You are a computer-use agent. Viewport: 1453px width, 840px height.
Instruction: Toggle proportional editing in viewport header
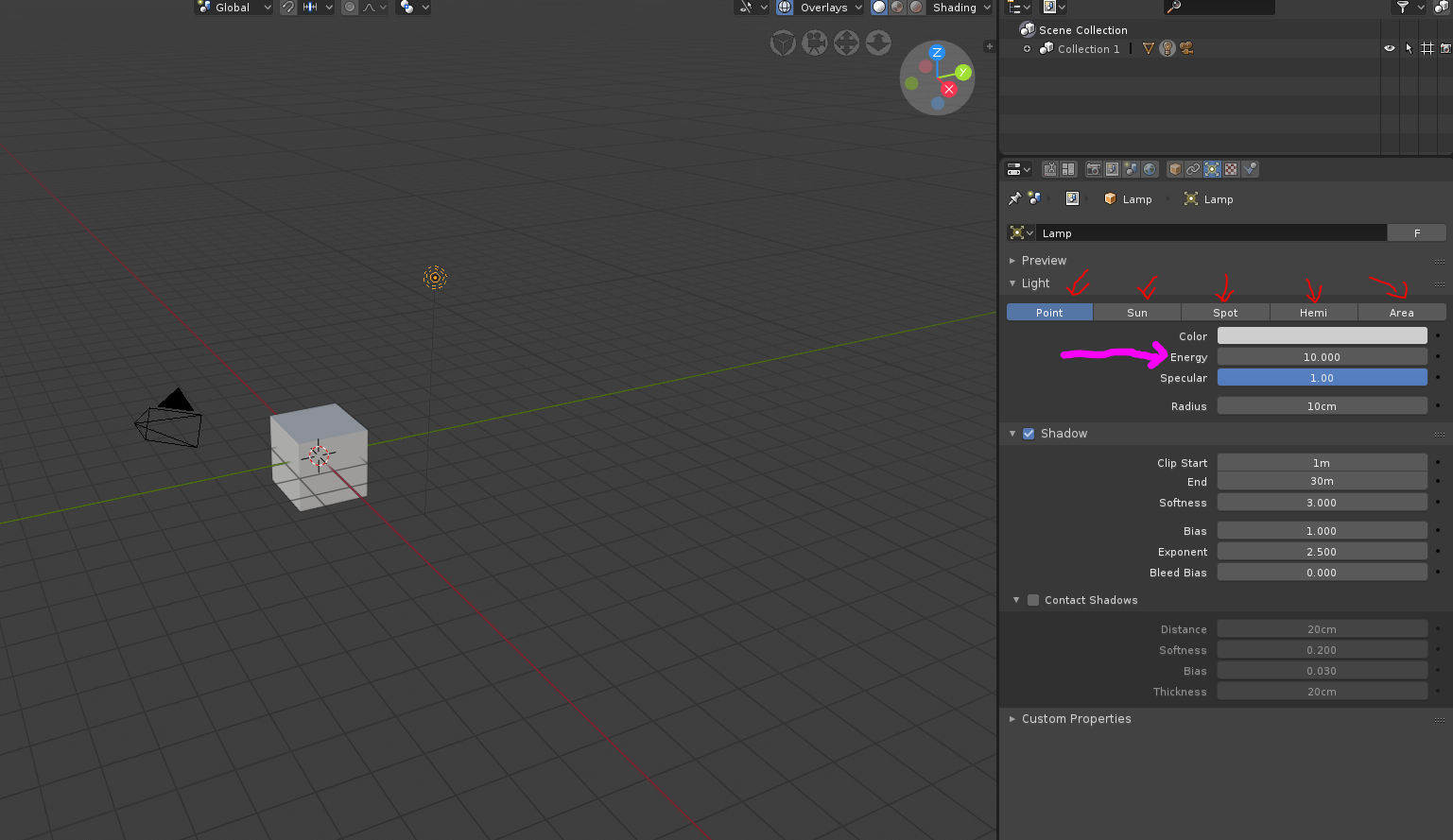(350, 8)
